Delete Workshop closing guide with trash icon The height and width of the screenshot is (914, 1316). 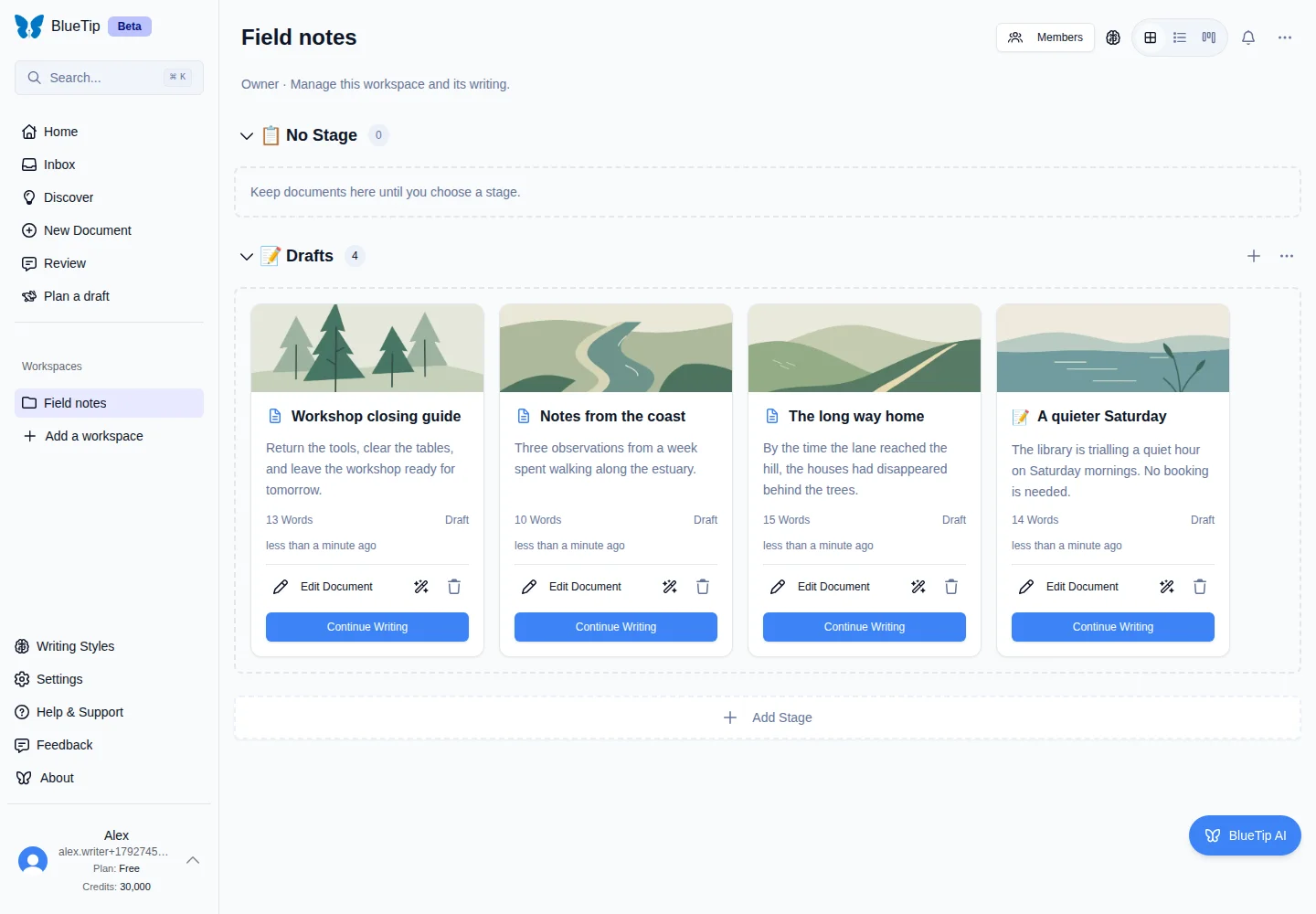click(x=454, y=587)
